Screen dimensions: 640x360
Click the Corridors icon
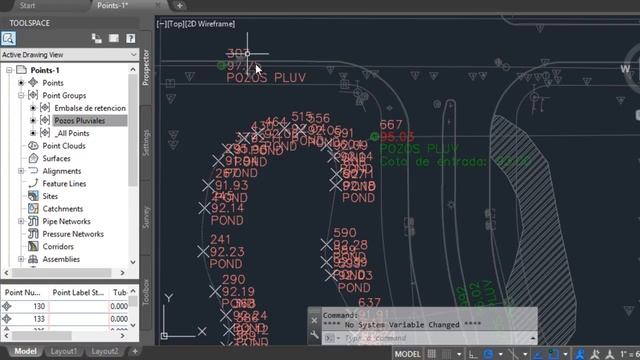click(x=33, y=246)
